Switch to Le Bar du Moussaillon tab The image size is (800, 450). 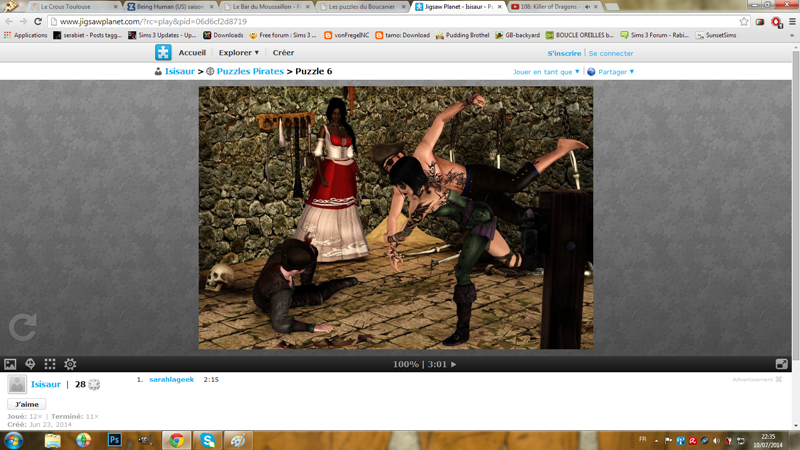coord(267,7)
